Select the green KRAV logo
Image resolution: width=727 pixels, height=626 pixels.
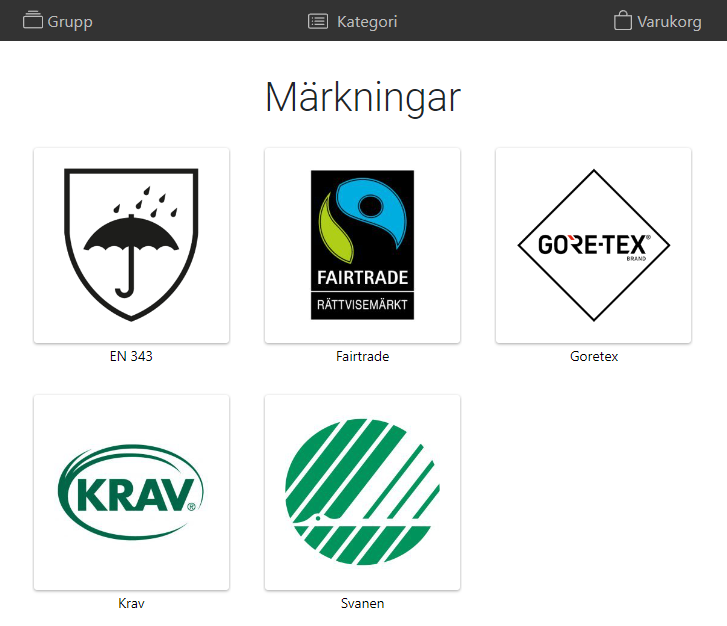(x=131, y=492)
